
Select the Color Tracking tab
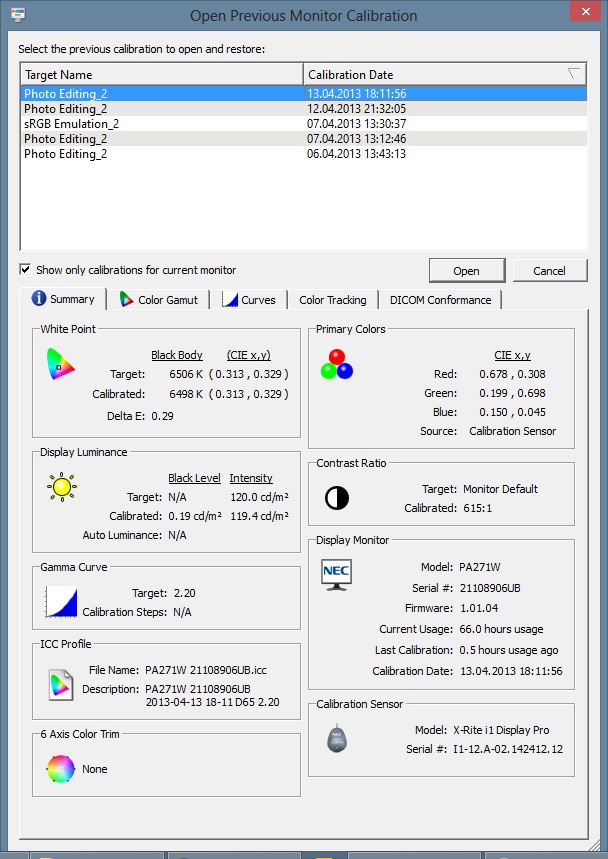point(332,300)
